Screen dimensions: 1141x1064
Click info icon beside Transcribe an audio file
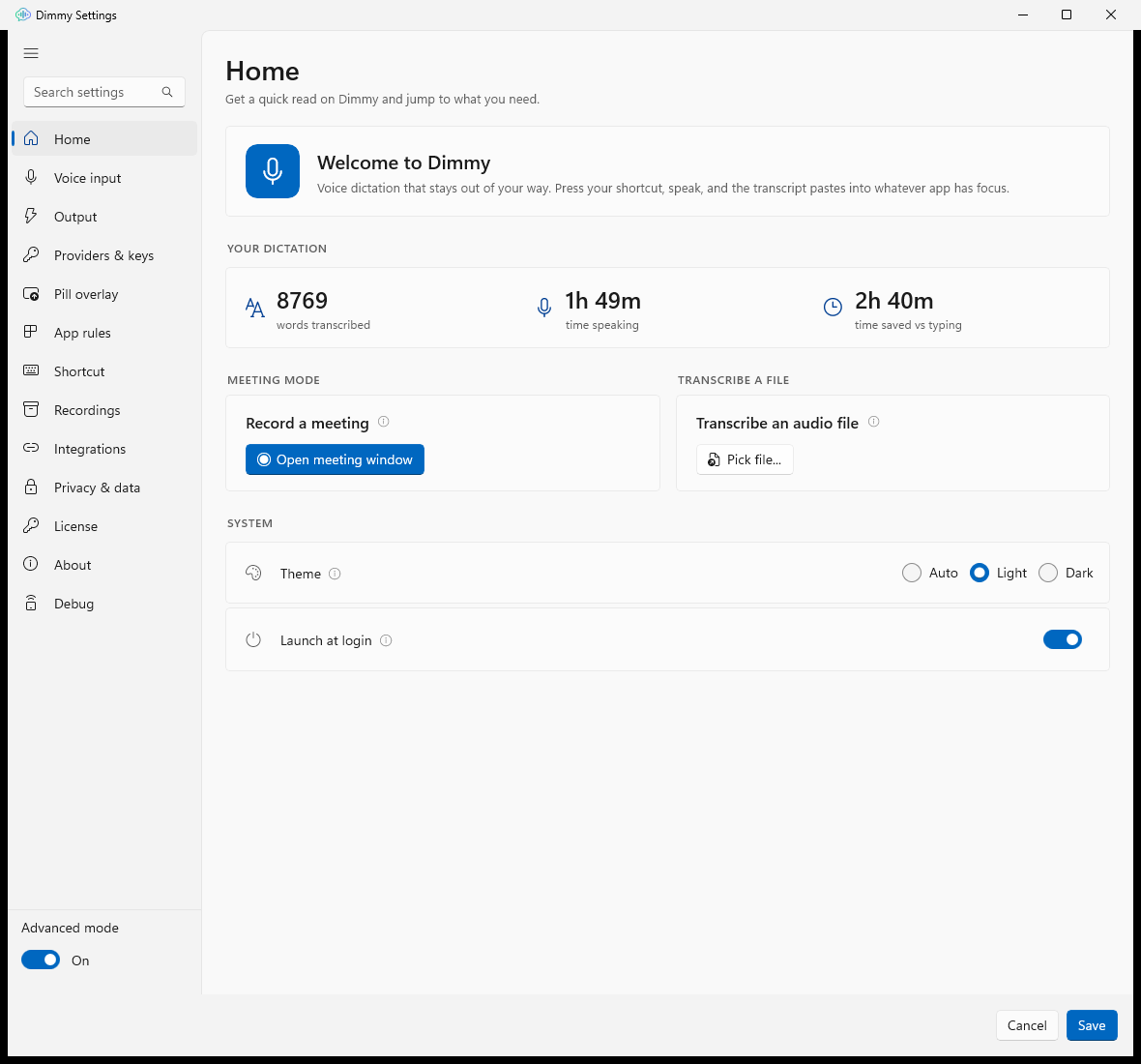click(x=874, y=422)
